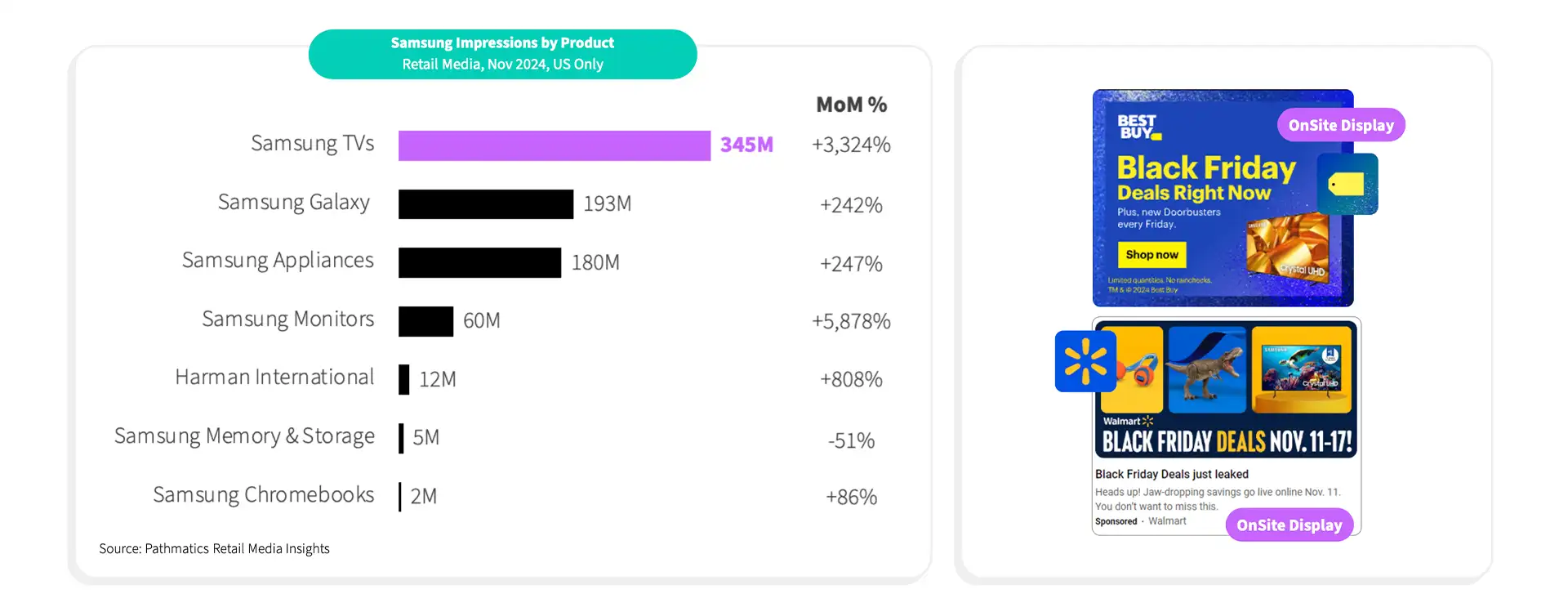Click the Samsung Monitors +5,878% value
The height and width of the screenshot is (612, 1568).
coord(851,321)
